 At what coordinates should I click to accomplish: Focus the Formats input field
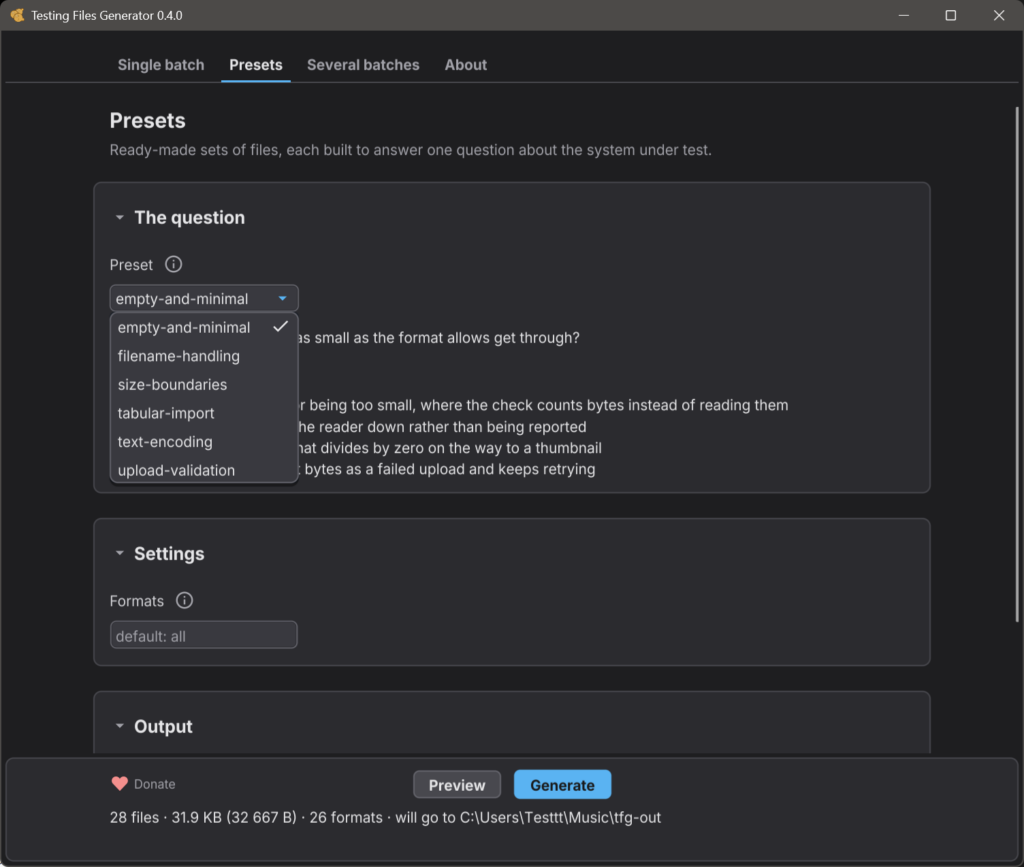click(204, 635)
